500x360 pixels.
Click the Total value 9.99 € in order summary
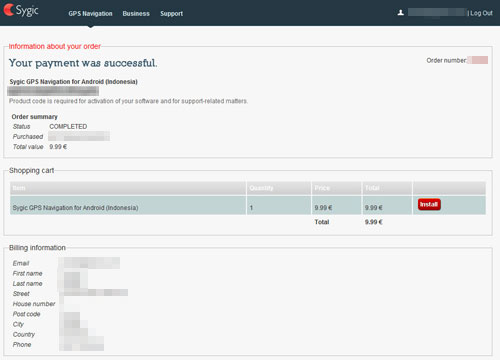point(58,147)
